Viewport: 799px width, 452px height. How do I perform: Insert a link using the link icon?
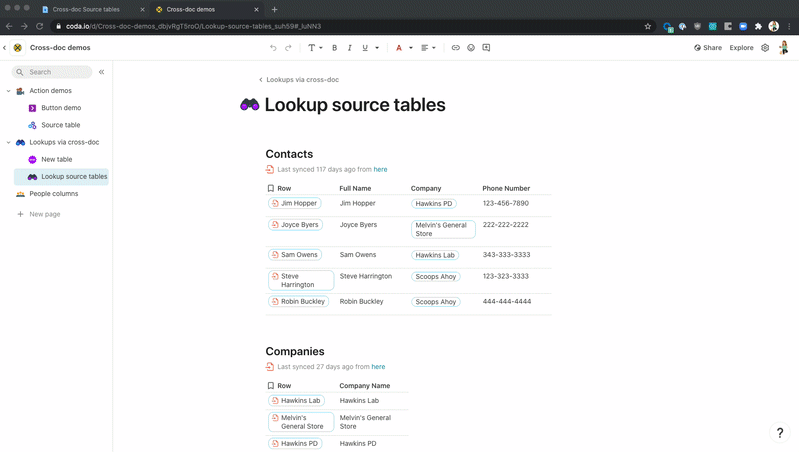tap(455, 48)
